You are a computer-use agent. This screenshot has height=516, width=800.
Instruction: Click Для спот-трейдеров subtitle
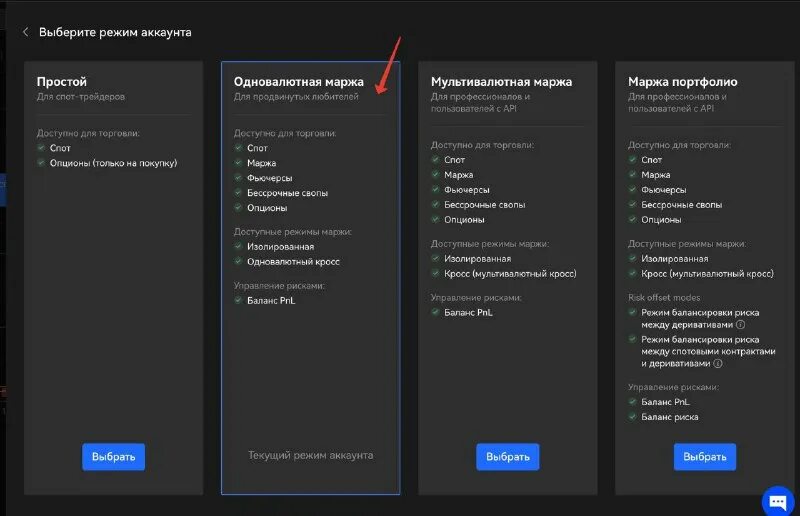[81, 96]
